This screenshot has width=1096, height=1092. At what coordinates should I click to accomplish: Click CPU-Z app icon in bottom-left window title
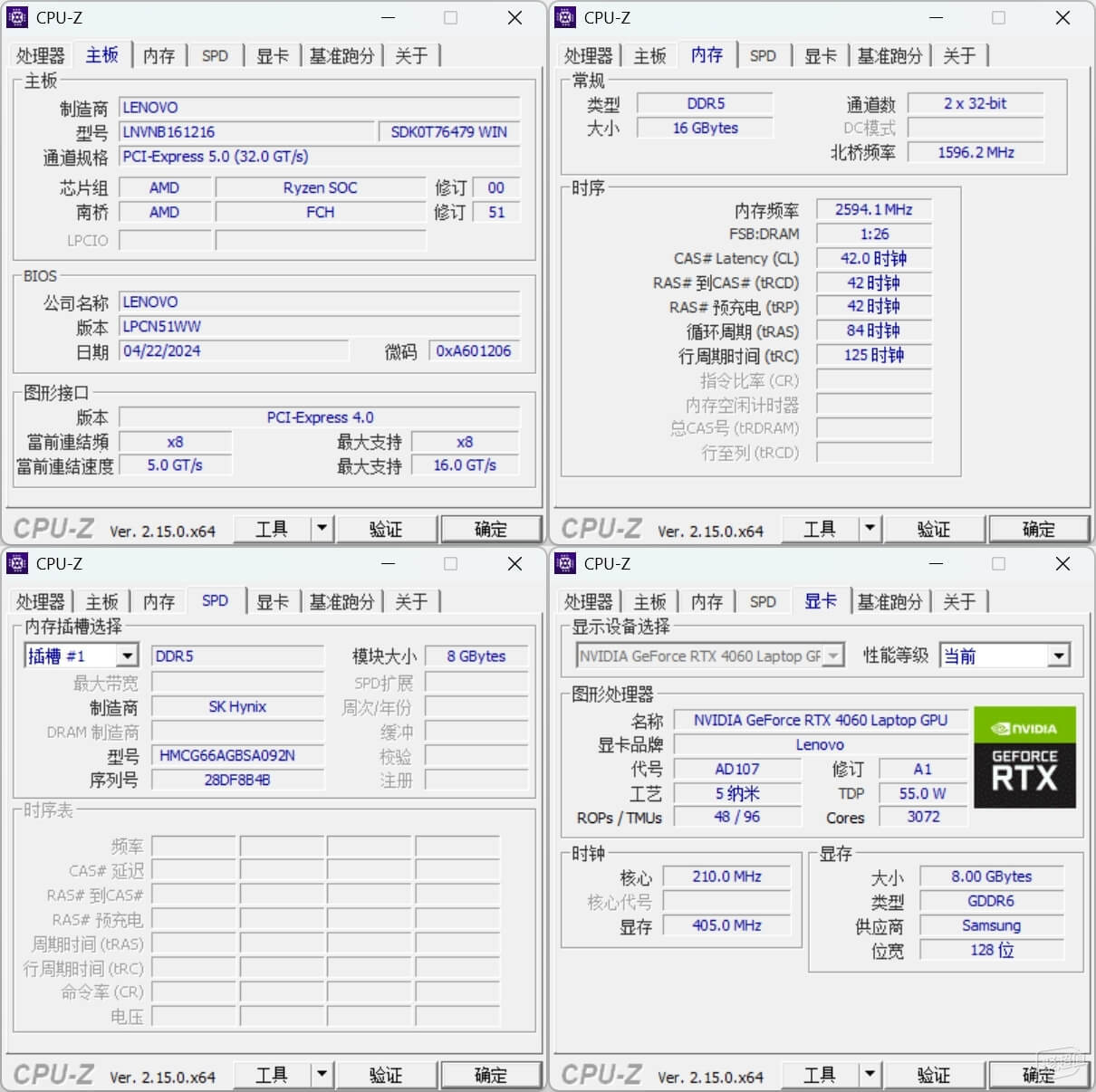(x=17, y=563)
